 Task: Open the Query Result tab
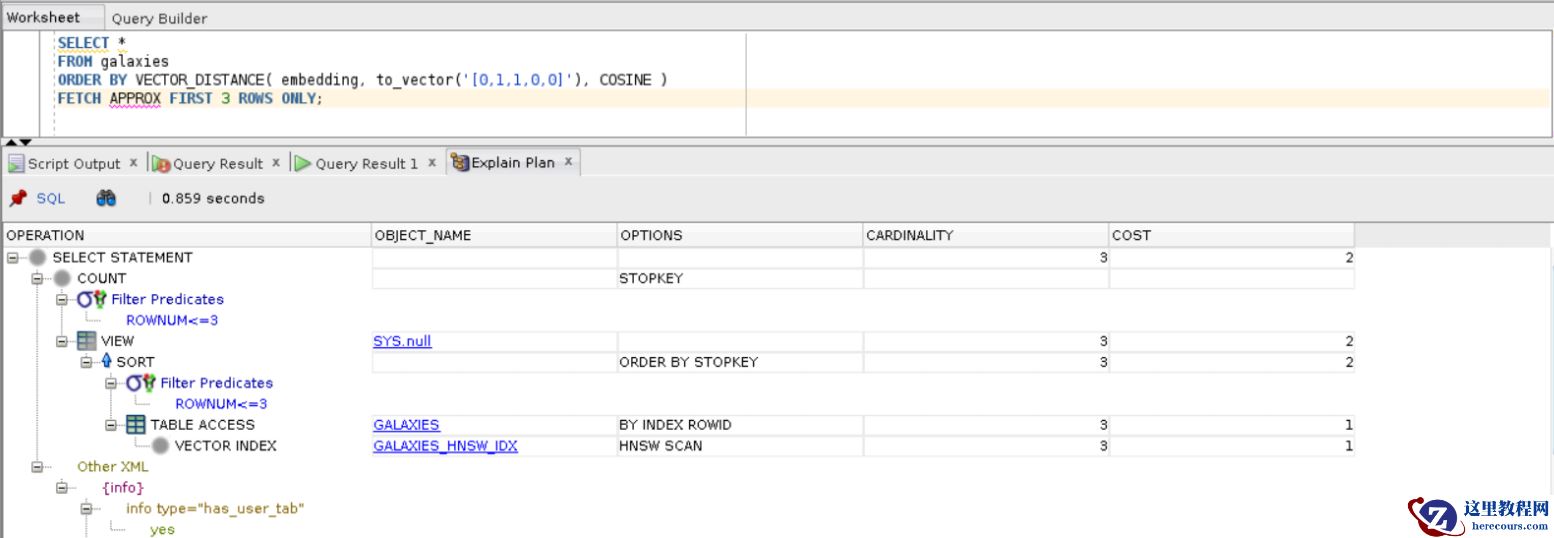(x=217, y=163)
